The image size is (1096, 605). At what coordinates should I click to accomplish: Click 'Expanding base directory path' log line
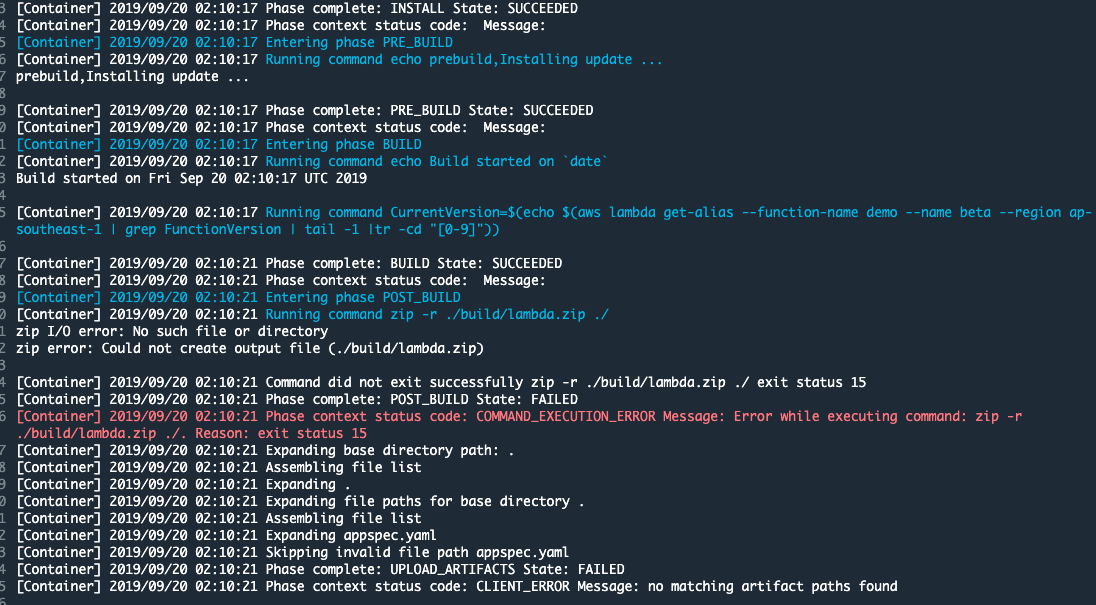coord(265,451)
